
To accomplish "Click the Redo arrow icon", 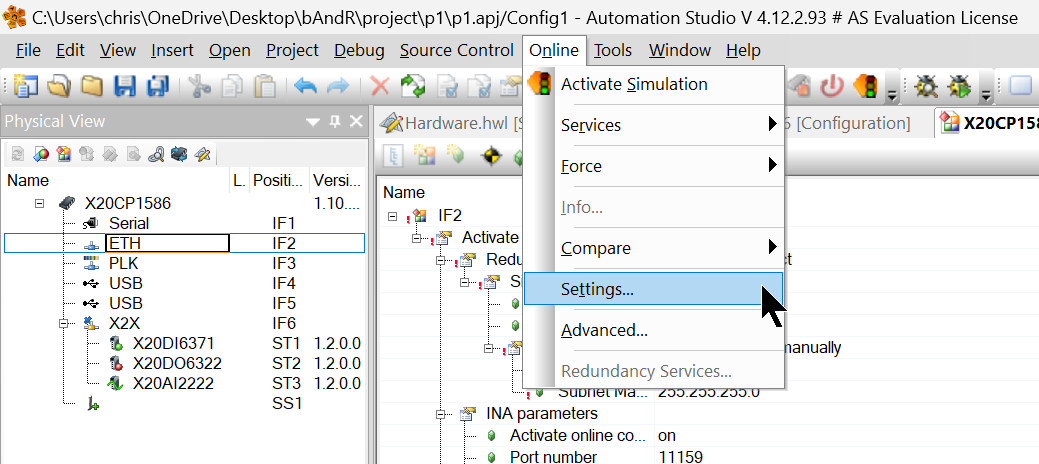I will (x=338, y=86).
